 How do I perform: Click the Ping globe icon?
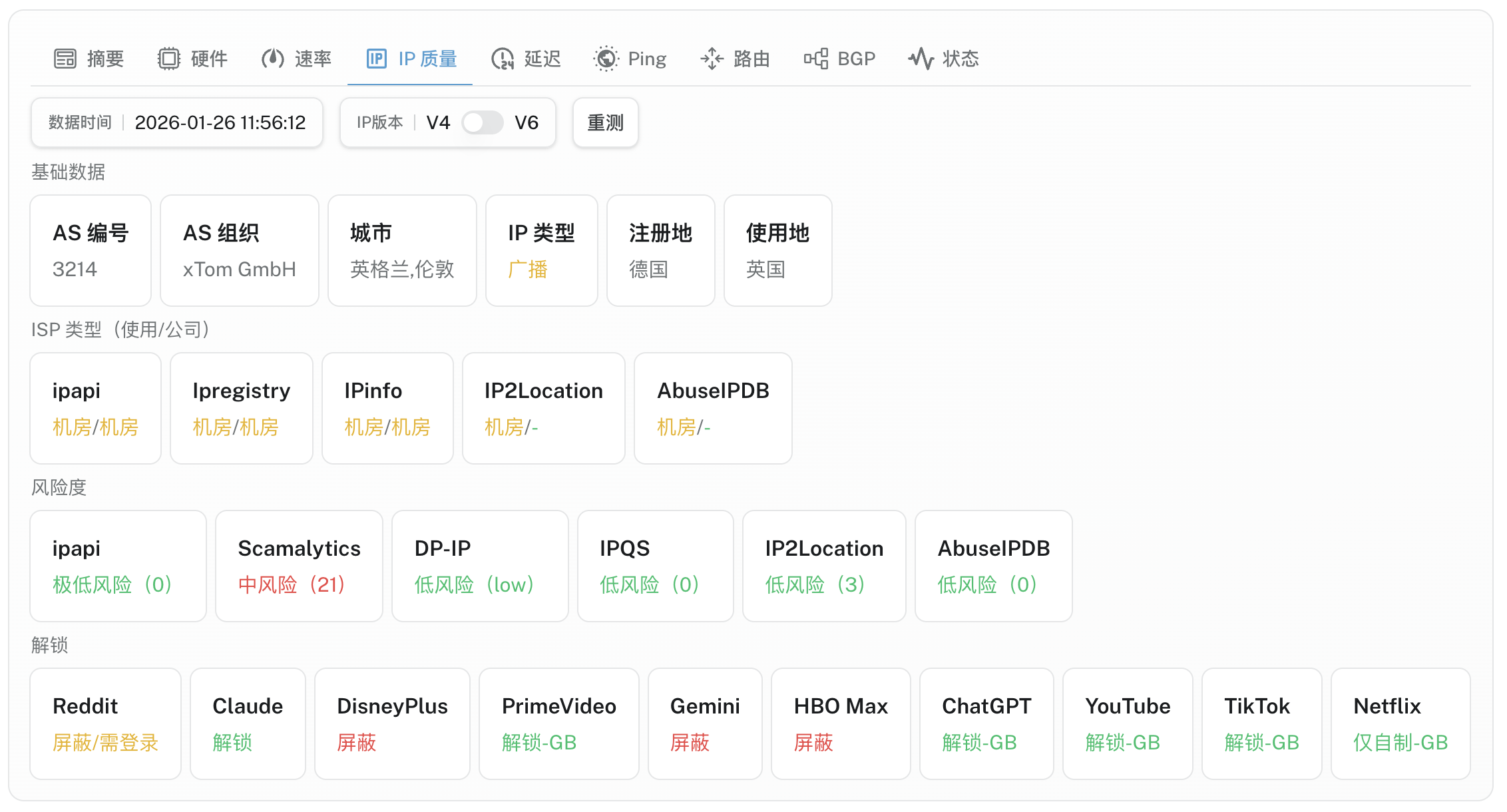pos(606,59)
